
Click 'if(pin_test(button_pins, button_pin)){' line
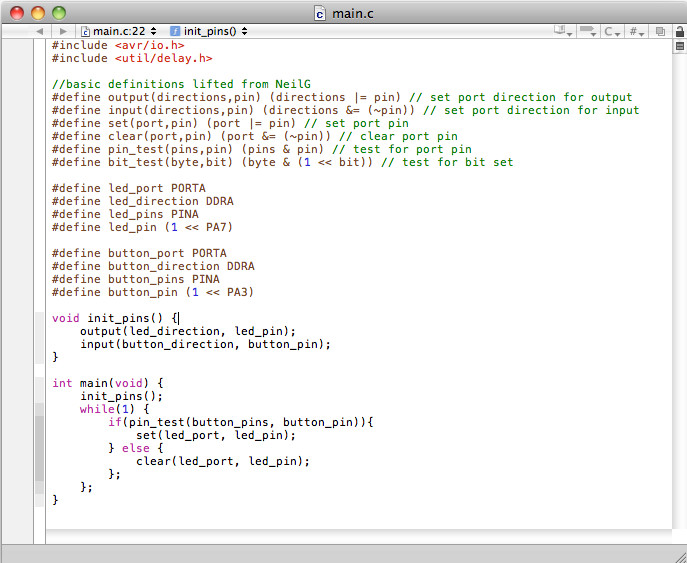241,422
